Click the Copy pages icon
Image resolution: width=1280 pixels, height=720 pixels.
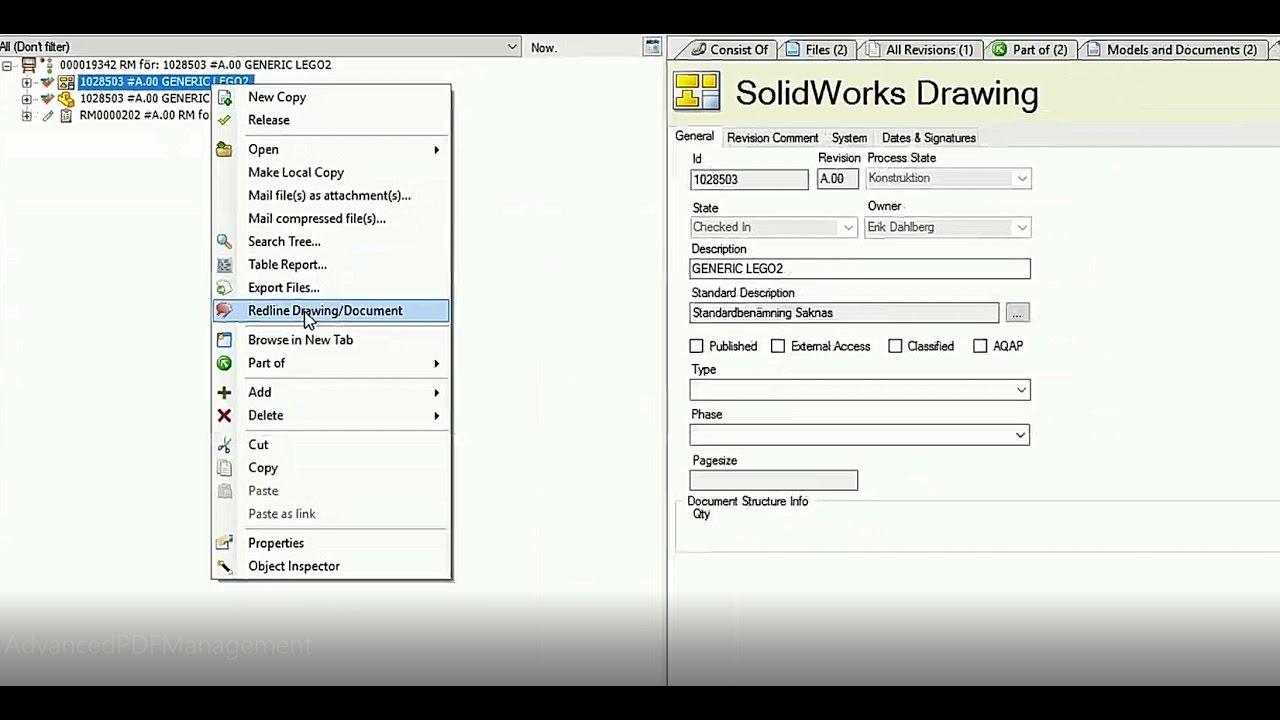pos(225,467)
